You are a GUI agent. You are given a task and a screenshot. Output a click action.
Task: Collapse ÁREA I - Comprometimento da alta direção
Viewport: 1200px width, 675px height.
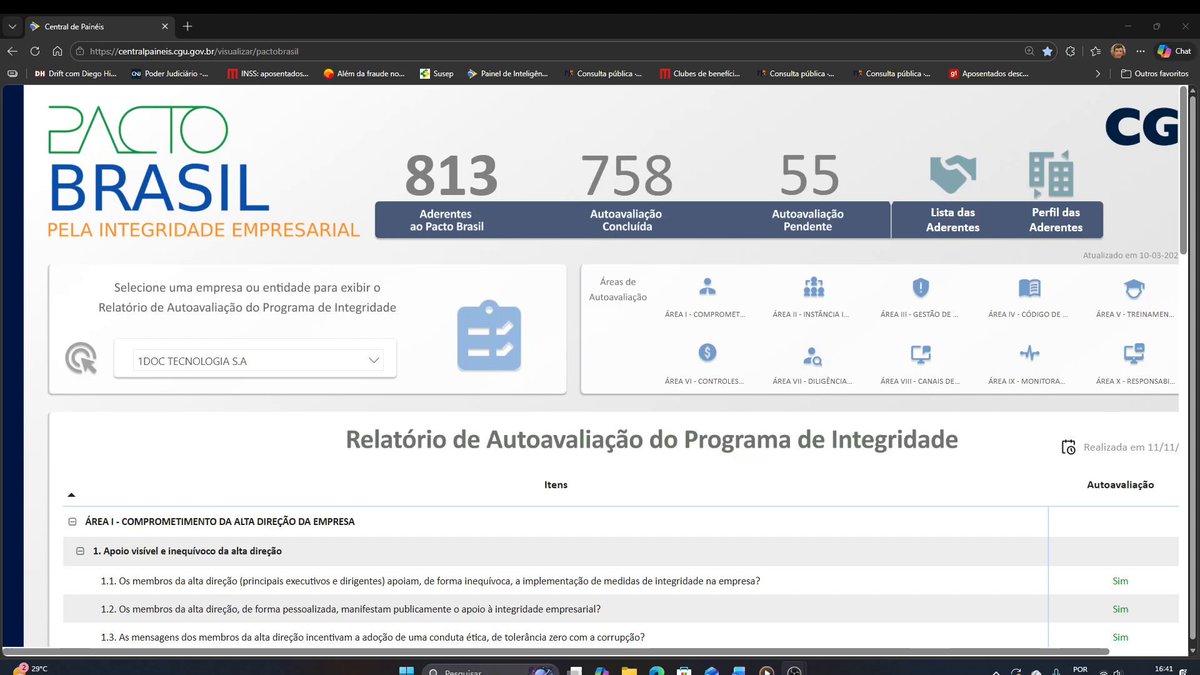click(x=72, y=522)
